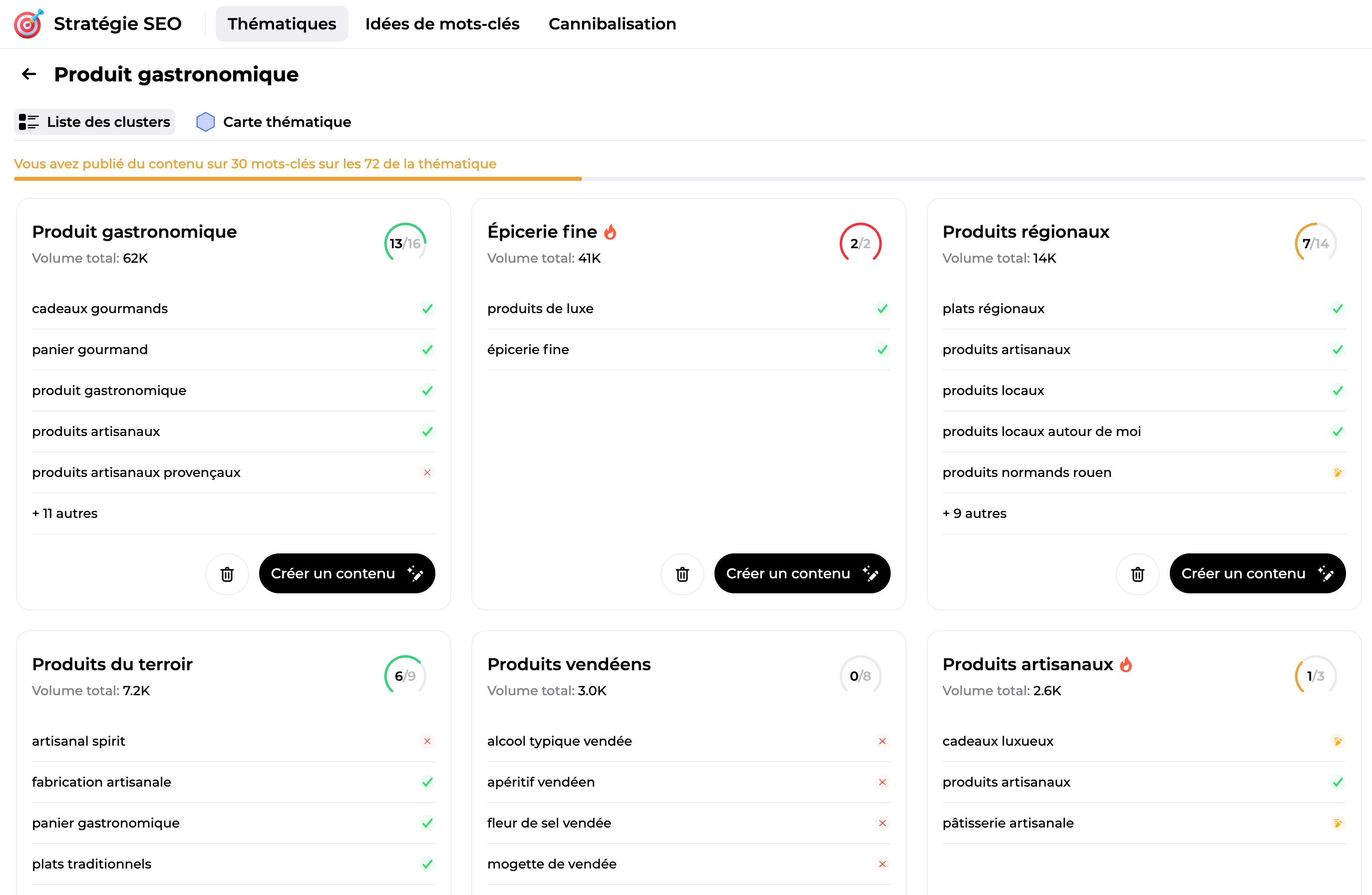Open the Produits vendéens cluster title

click(569, 664)
